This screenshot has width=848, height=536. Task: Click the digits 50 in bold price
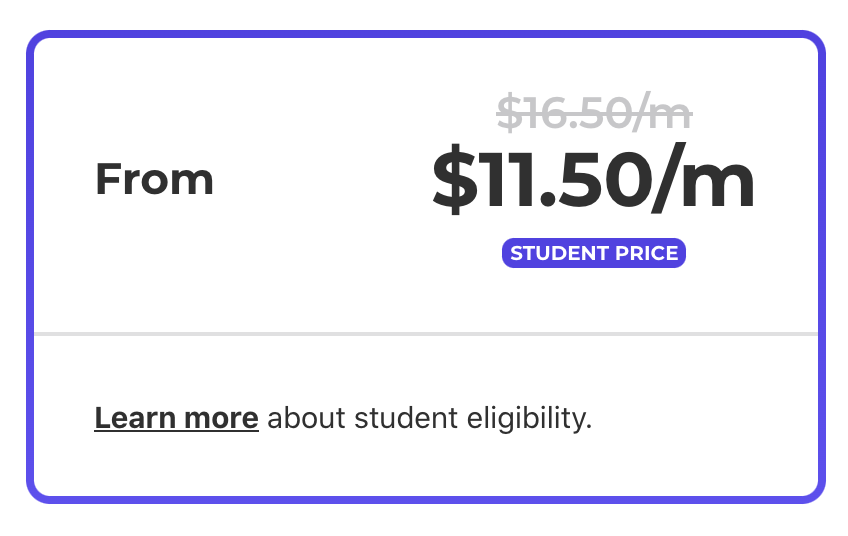[605, 180]
